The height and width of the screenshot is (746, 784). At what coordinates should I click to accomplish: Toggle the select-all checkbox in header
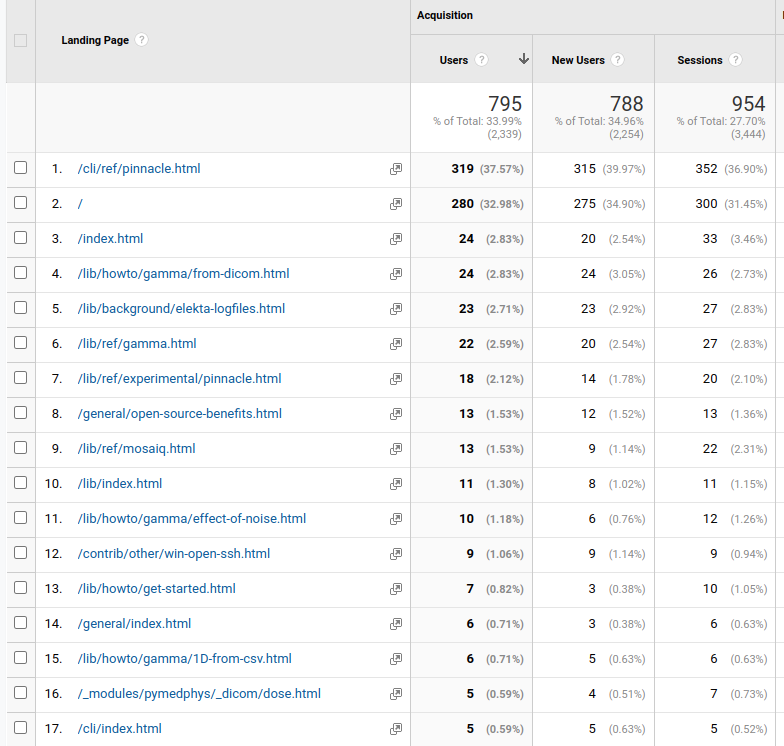(20, 40)
